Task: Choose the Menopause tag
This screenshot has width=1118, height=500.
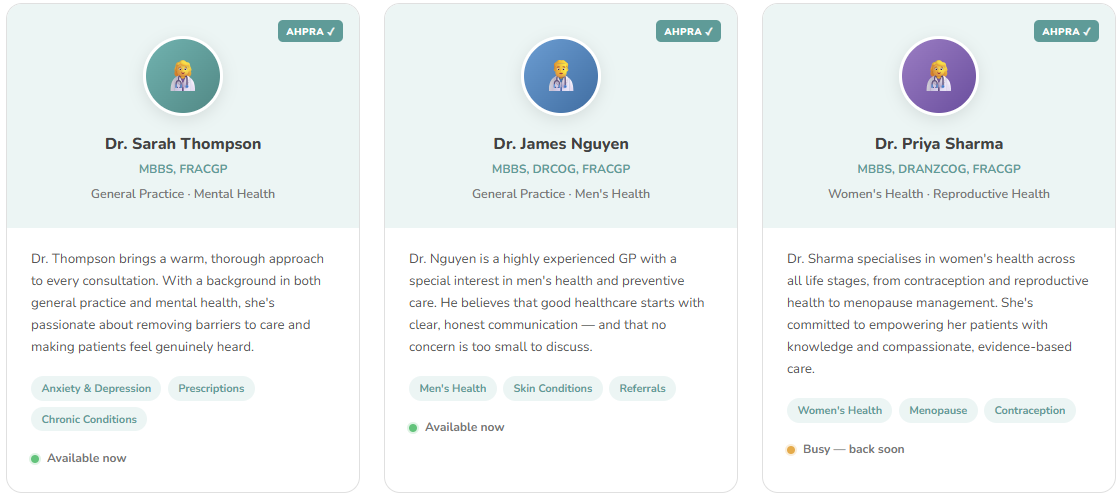Action: point(939,410)
